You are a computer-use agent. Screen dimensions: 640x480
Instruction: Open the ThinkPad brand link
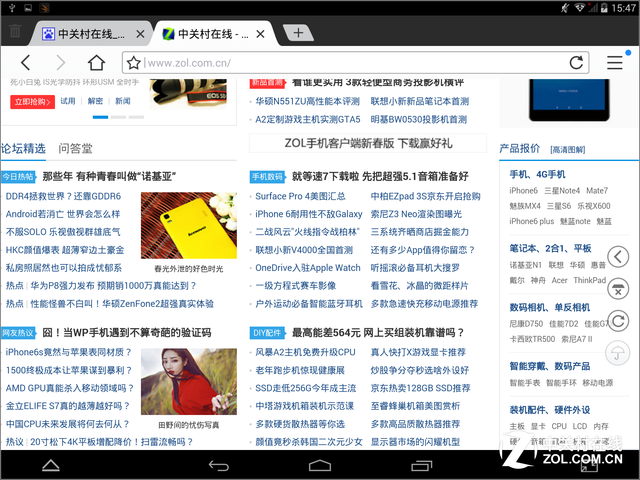(589, 280)
